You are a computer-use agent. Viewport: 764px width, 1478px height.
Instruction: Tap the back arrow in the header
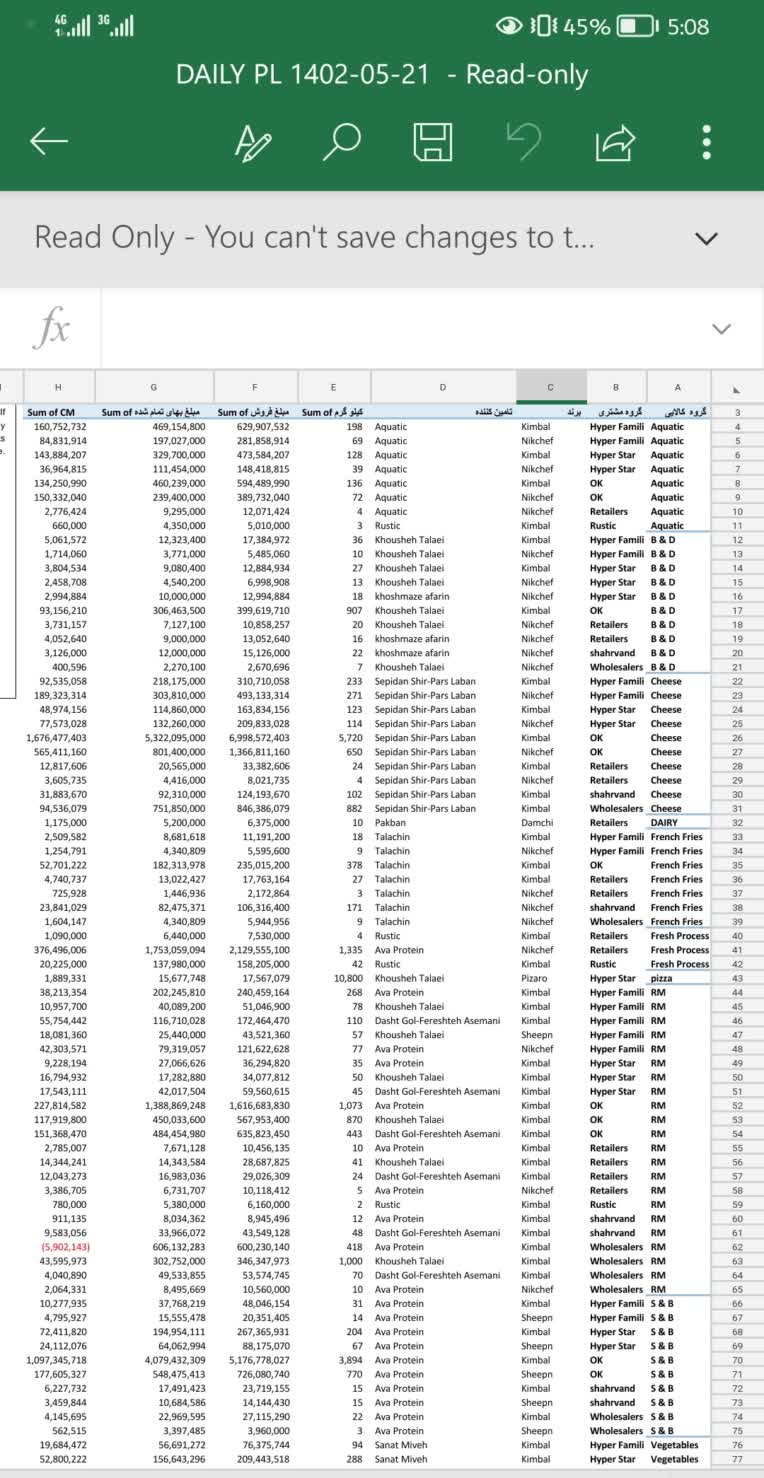[x=49, y=141]
